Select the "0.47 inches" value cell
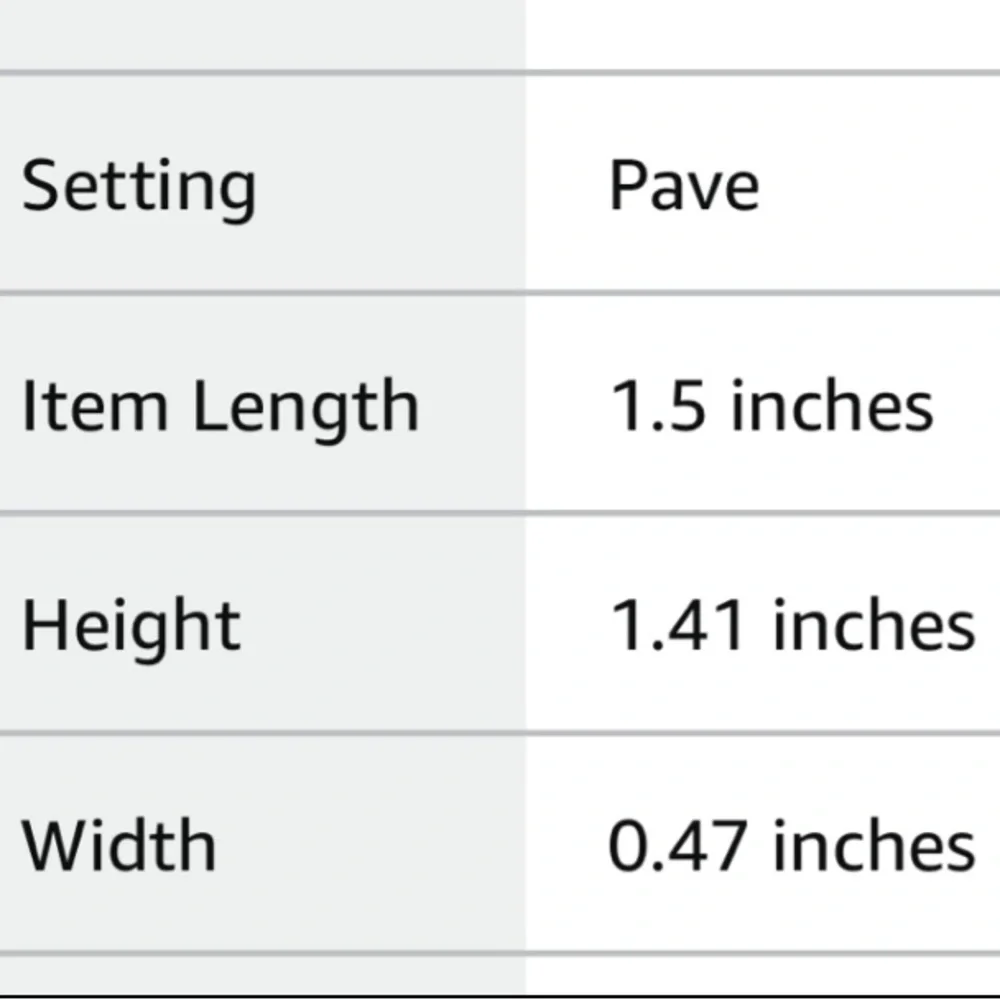The height and width of the screenshot is (1000, 1000). click(791, 846)
